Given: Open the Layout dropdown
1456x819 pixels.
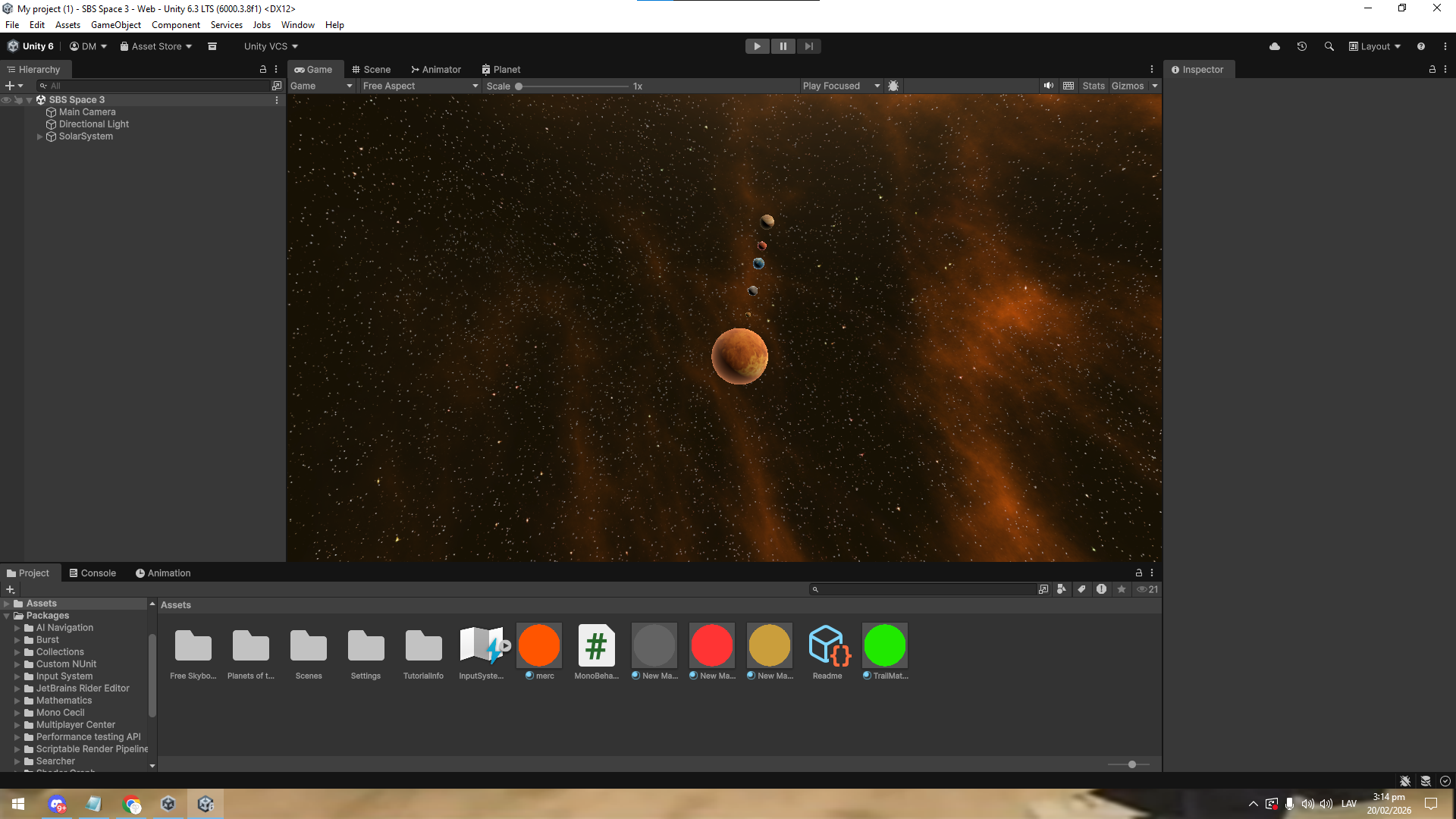Looking at the screenshot, I should [x=1374, y=46].
